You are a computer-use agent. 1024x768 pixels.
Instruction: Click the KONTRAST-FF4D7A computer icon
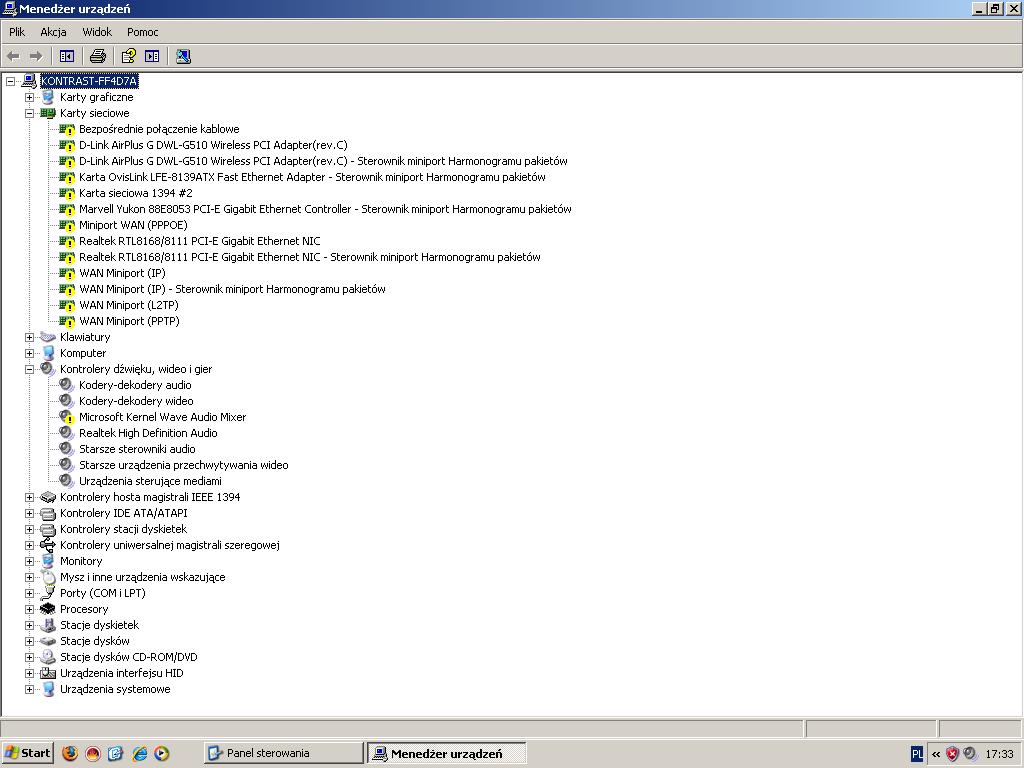pos(29,81)
